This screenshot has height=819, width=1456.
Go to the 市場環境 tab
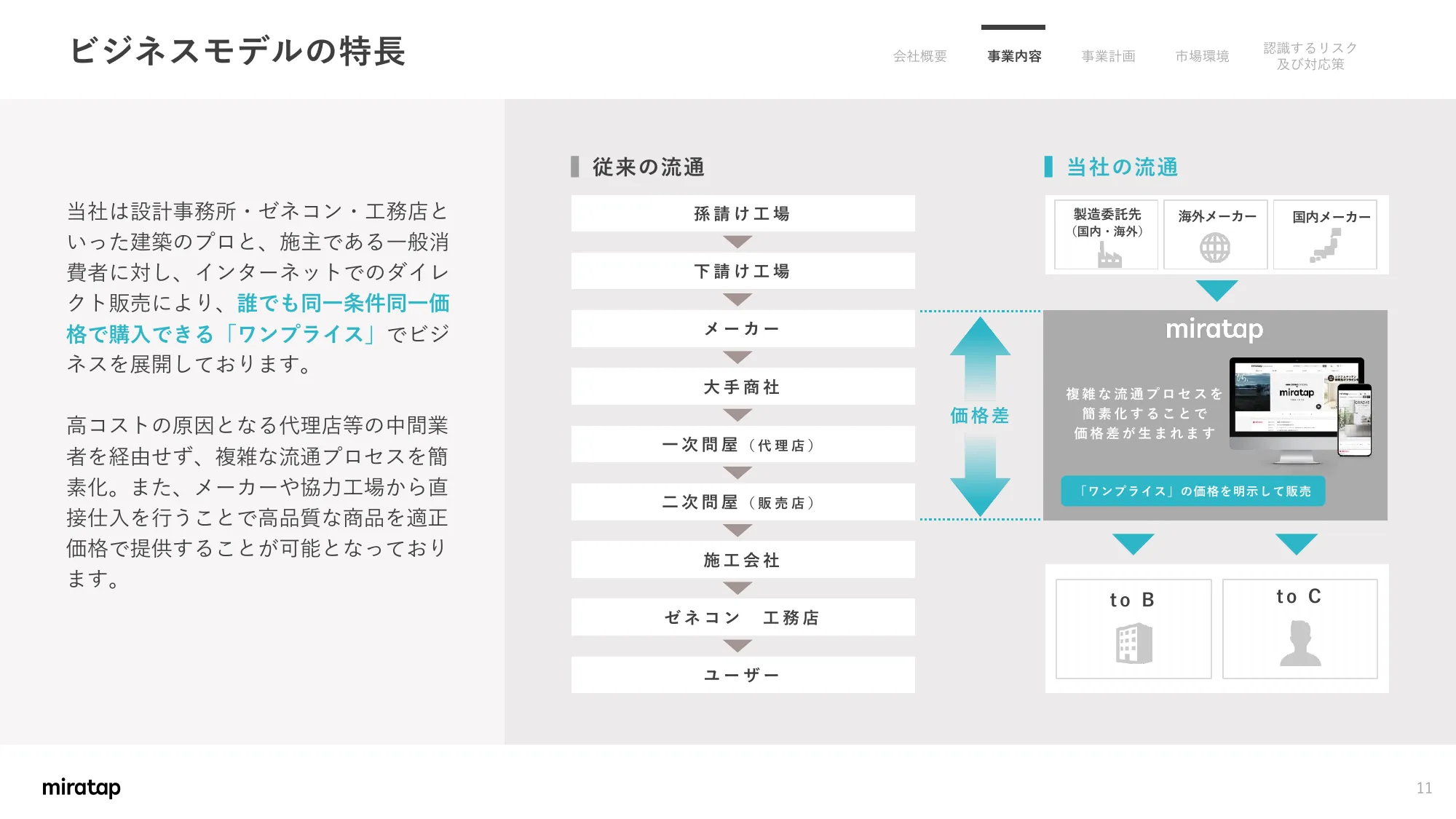coord(1202,56)
